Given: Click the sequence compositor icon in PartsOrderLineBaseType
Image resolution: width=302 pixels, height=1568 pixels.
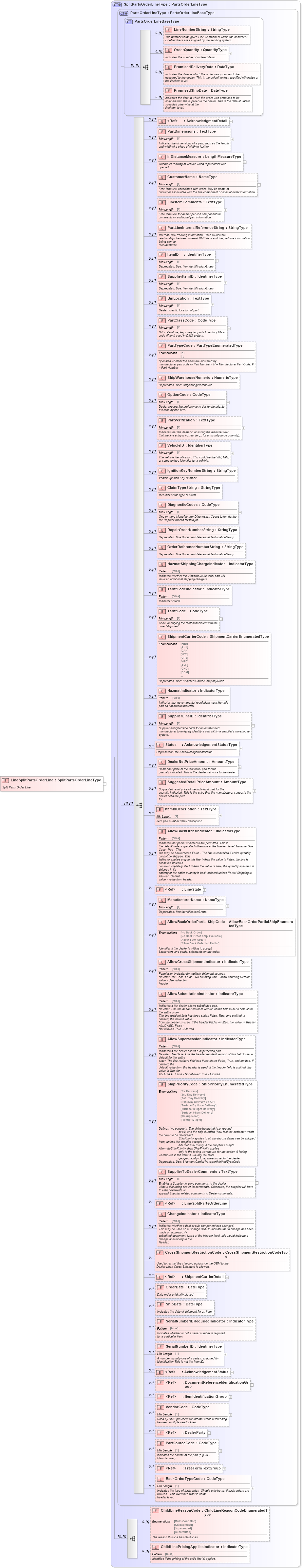Looking at the screenshot, I should point(145,67).
